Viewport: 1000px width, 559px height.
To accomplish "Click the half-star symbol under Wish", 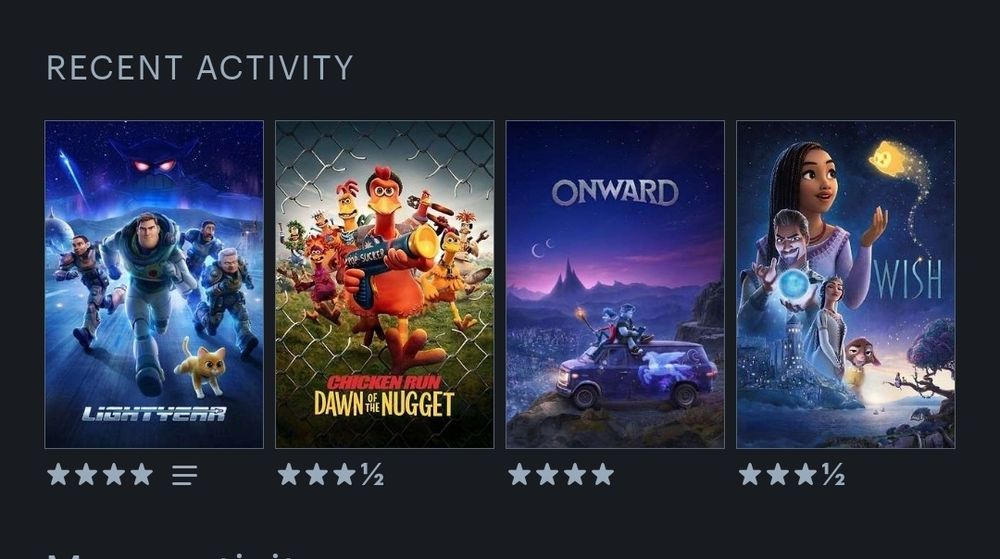I will 833,474.
